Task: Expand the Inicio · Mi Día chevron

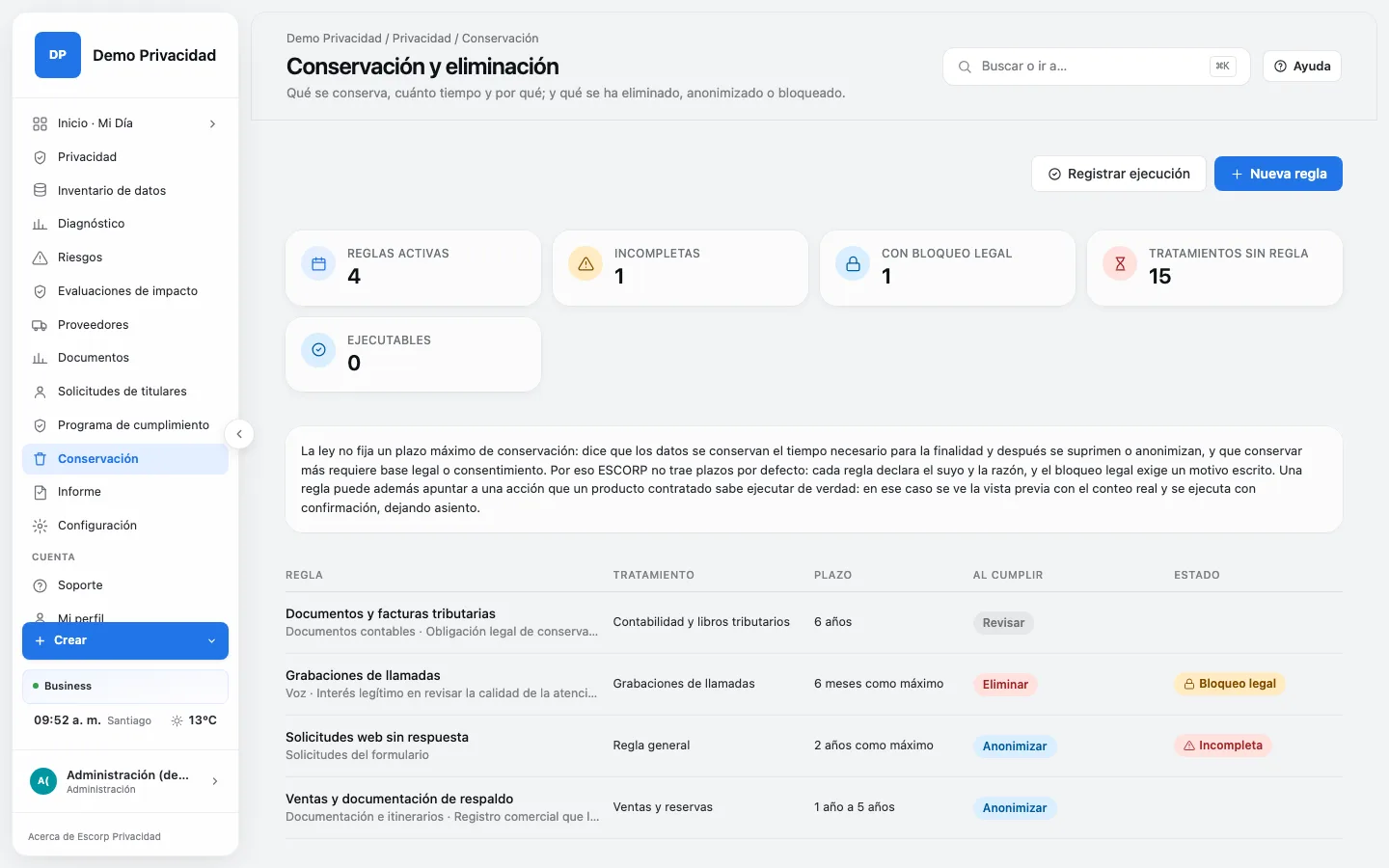Action: 212,123
